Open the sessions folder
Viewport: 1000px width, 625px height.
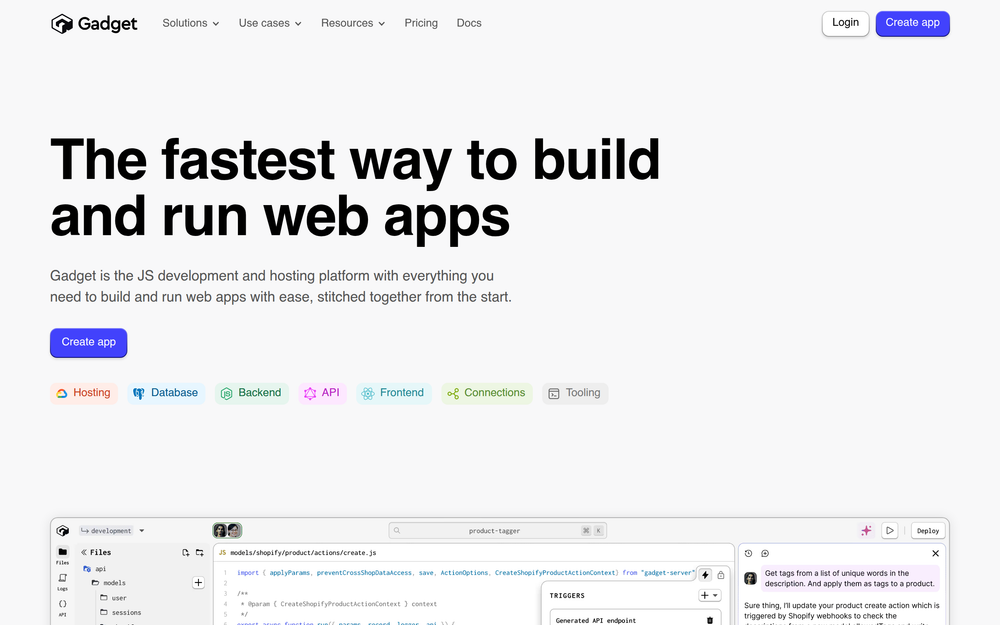[121, 613]
